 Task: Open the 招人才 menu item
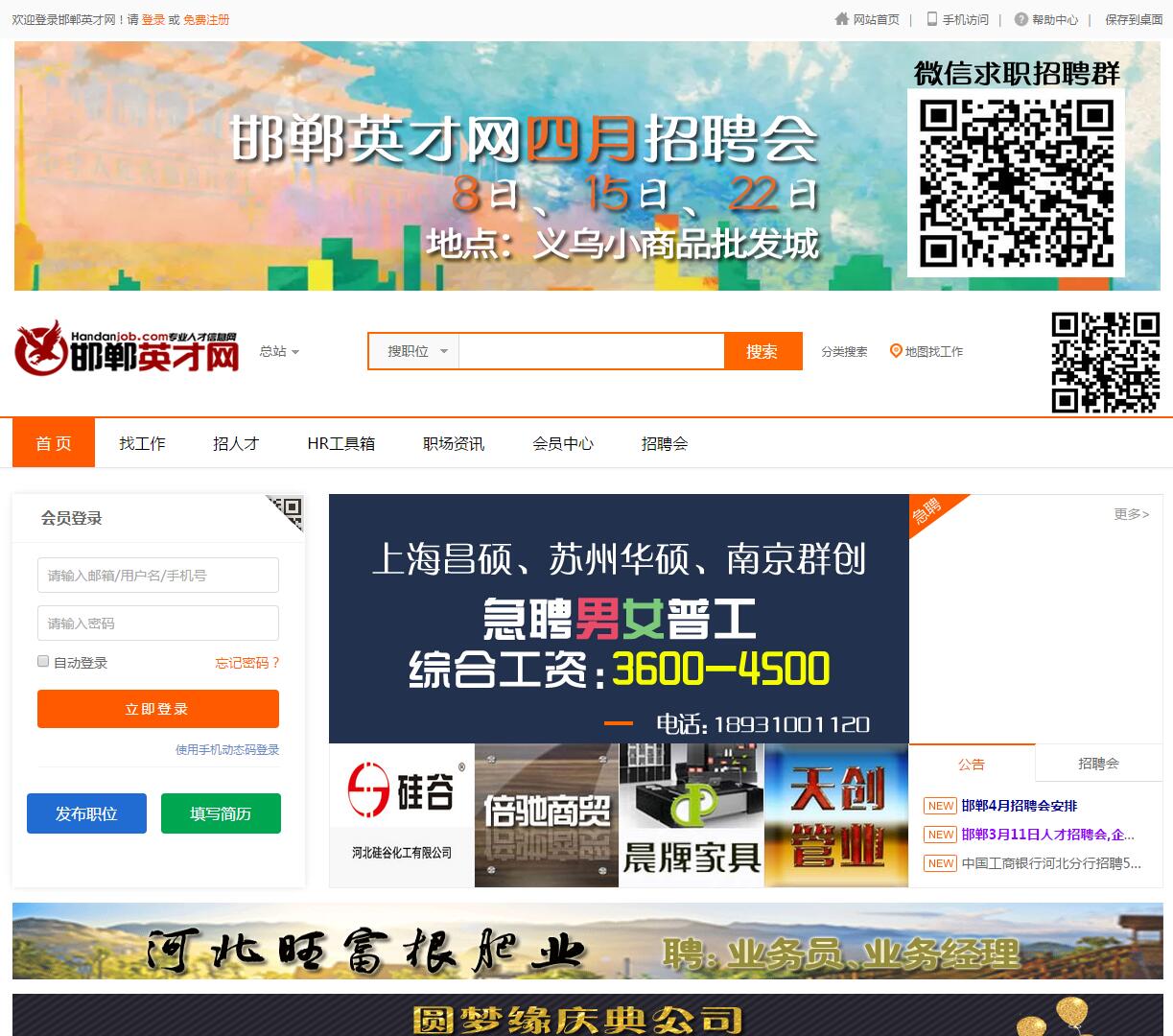[236, 443]
